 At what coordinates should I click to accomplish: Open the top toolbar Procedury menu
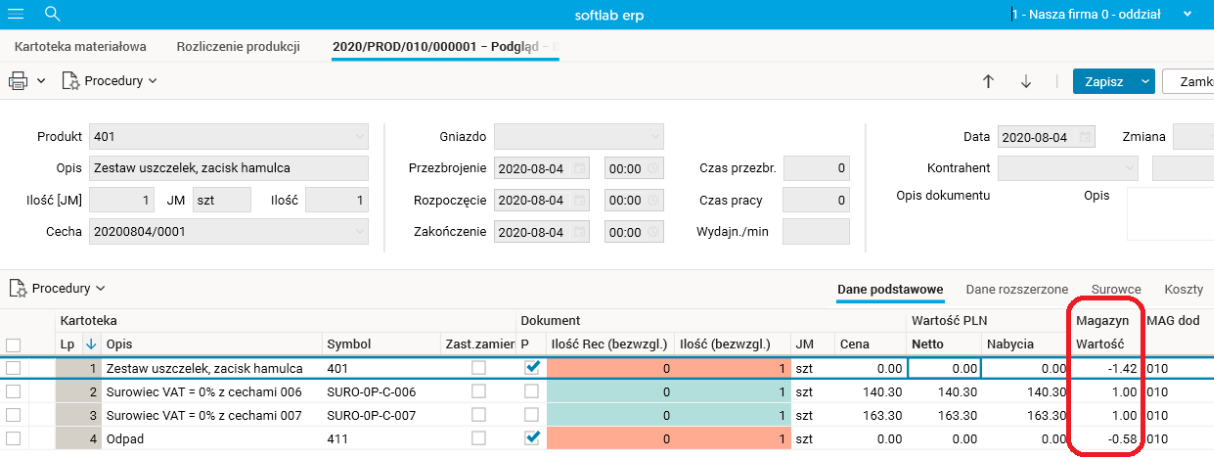111,81
